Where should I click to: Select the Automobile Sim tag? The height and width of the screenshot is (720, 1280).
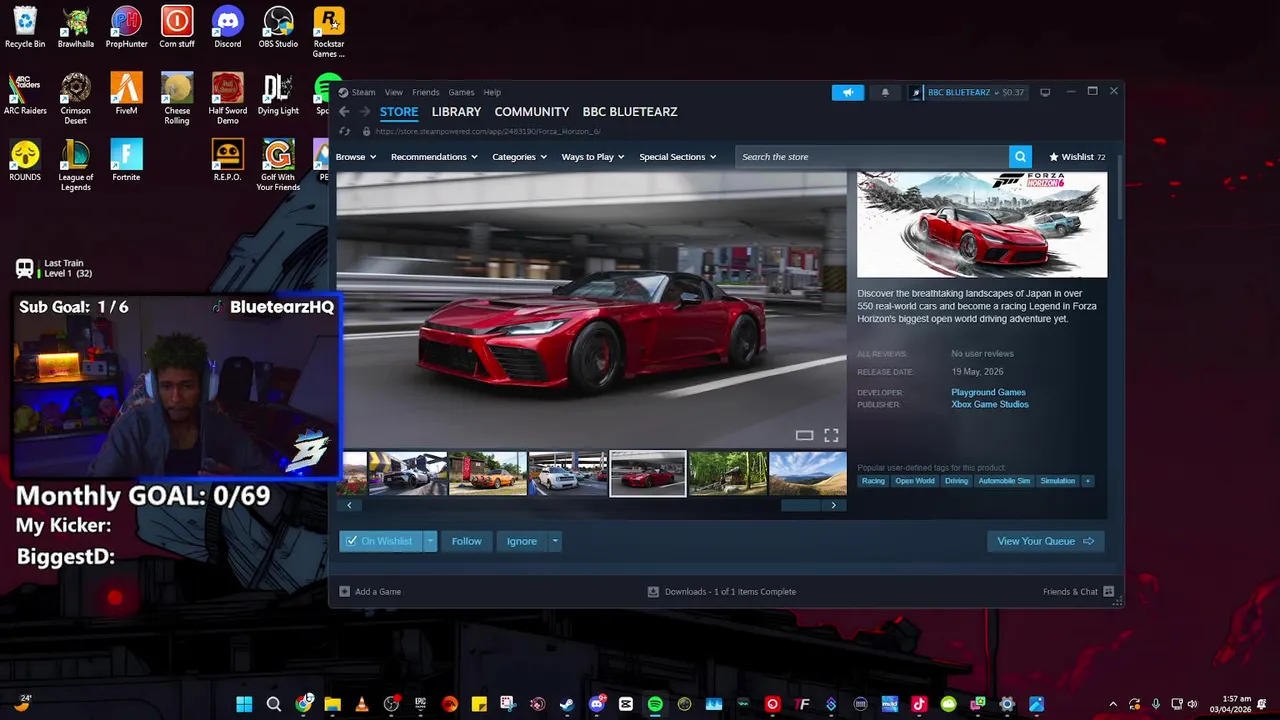coord(1004,481)
